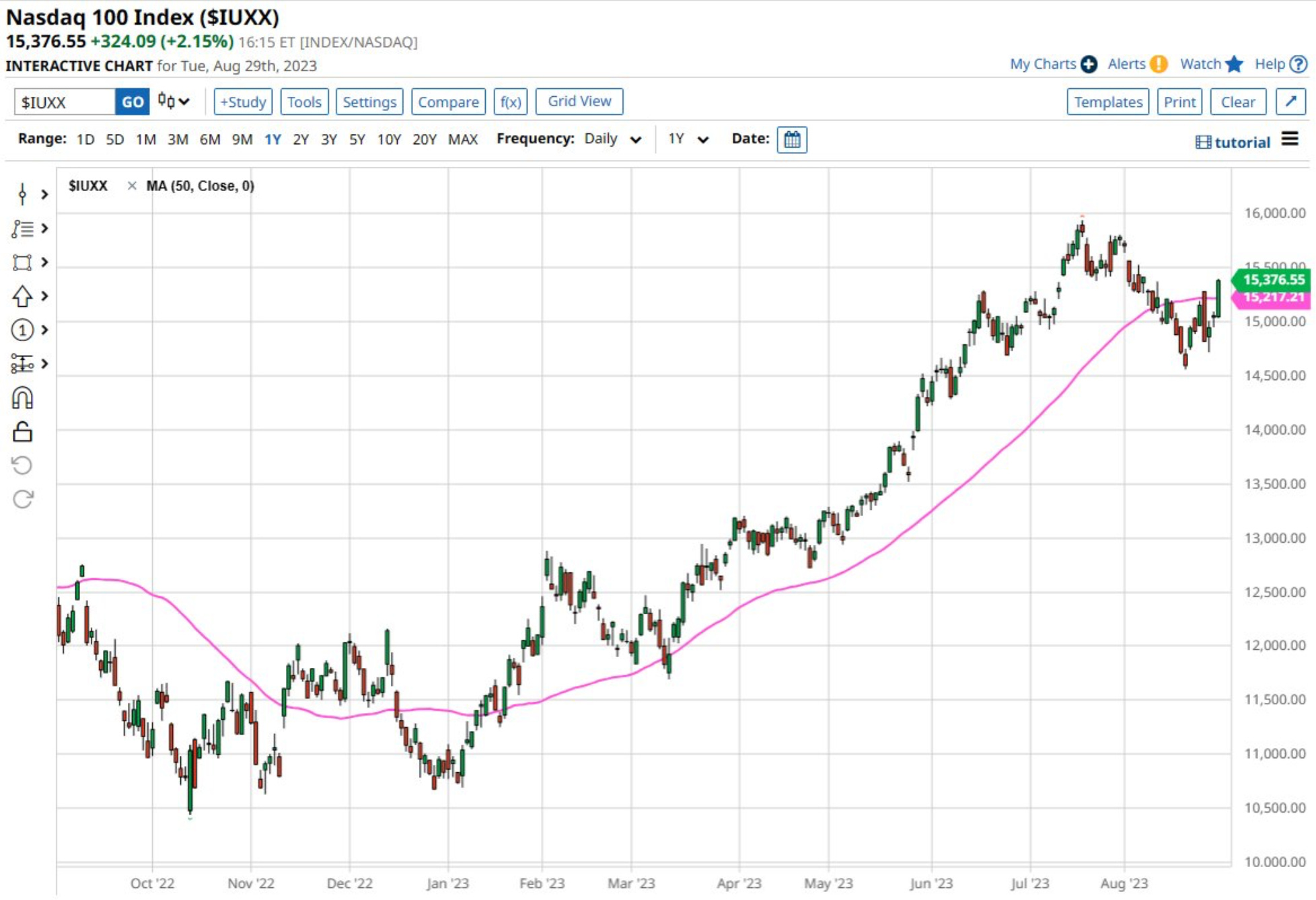Select the MAX range
The width and height of the screenshot is (1316, 900).
point(463,139)
